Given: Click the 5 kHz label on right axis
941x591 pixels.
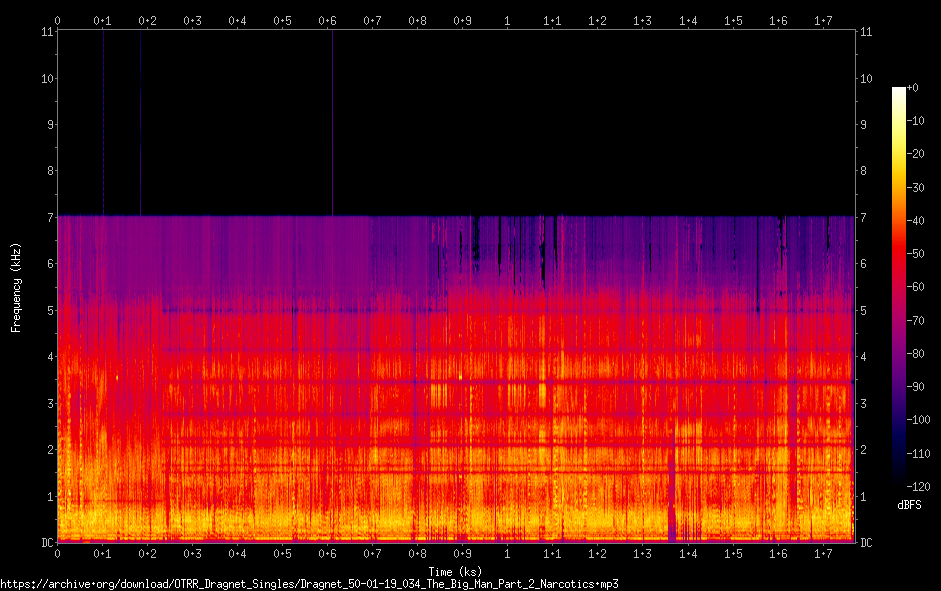Looking at the screenshot, I should click(x=864, y=310).
